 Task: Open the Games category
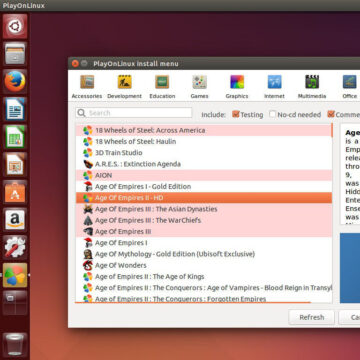click(x=199, y=87)
